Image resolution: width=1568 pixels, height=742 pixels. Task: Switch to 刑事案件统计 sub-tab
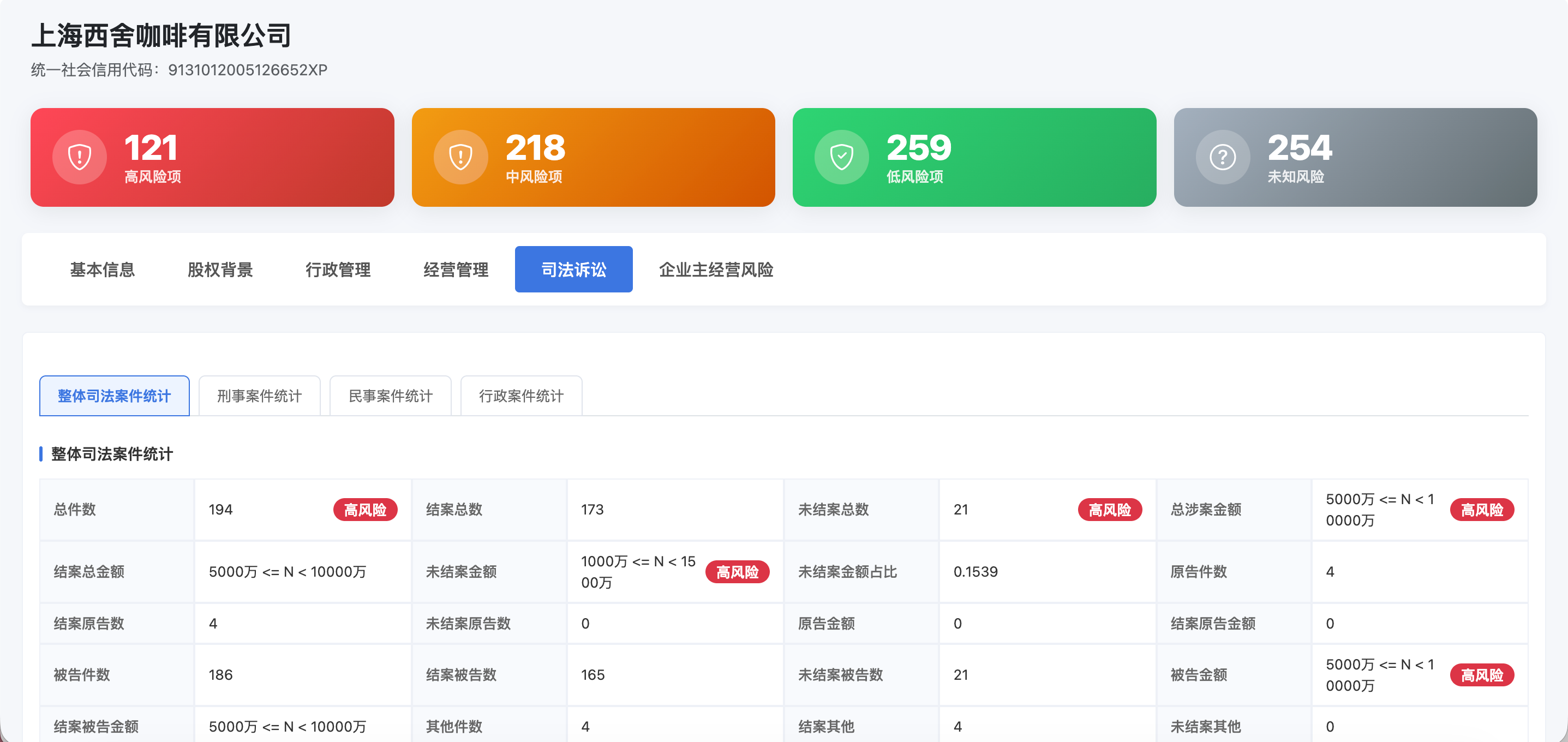259,396
